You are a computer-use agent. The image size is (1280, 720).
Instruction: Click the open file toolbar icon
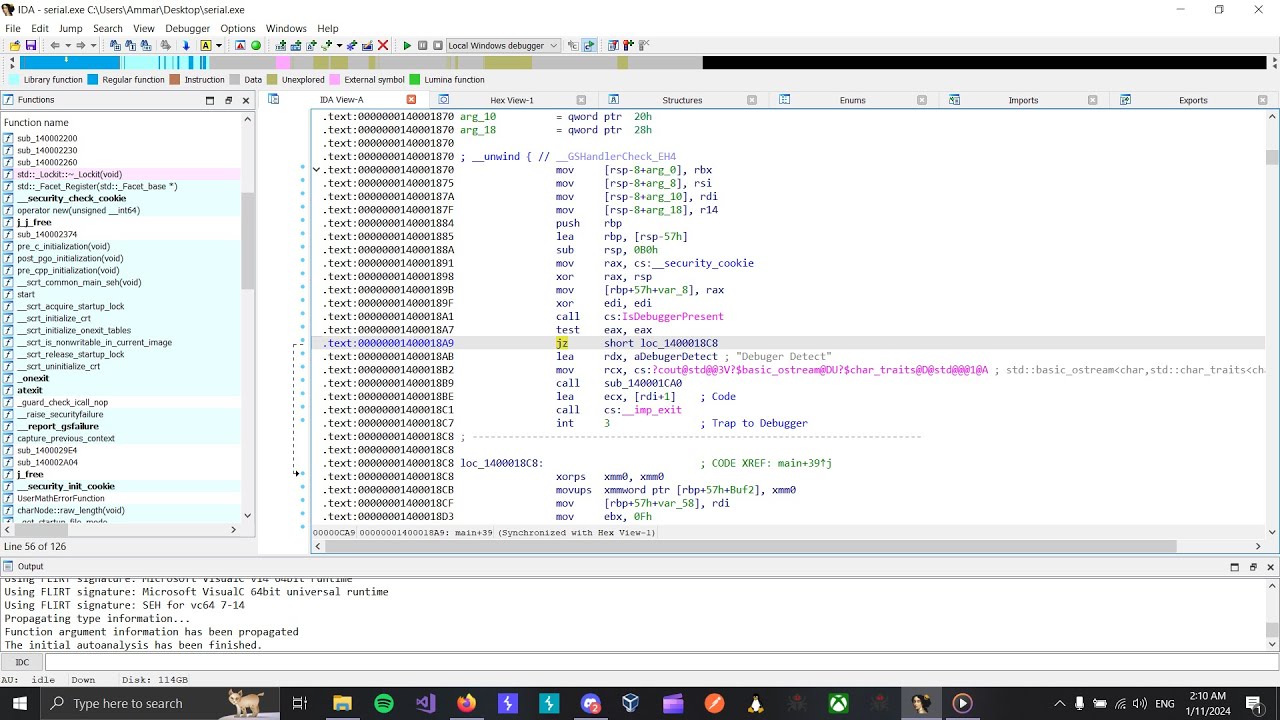[15, 45]
